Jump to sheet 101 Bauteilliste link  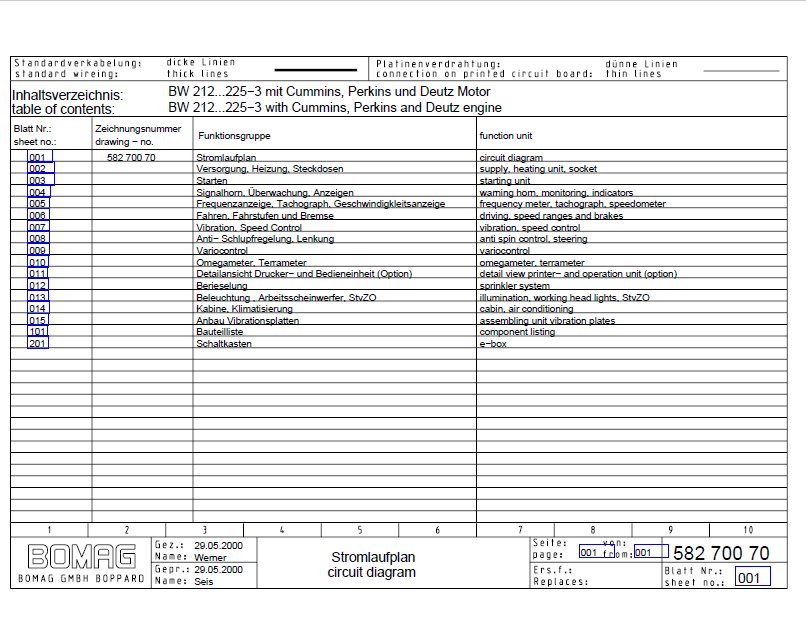38,332
